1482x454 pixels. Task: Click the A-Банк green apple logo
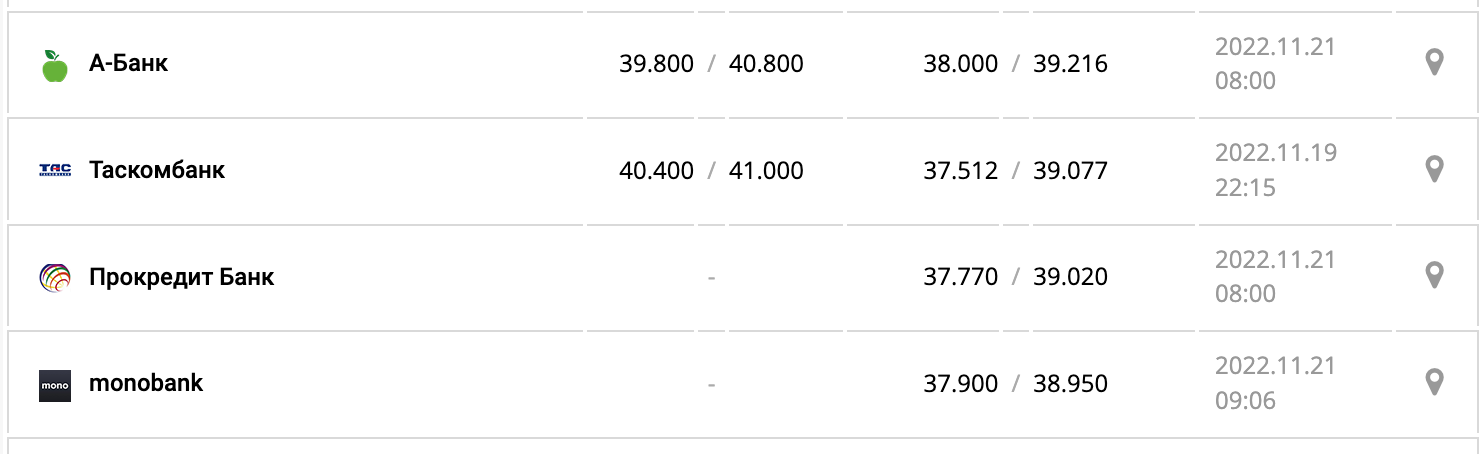coord(55,65)
